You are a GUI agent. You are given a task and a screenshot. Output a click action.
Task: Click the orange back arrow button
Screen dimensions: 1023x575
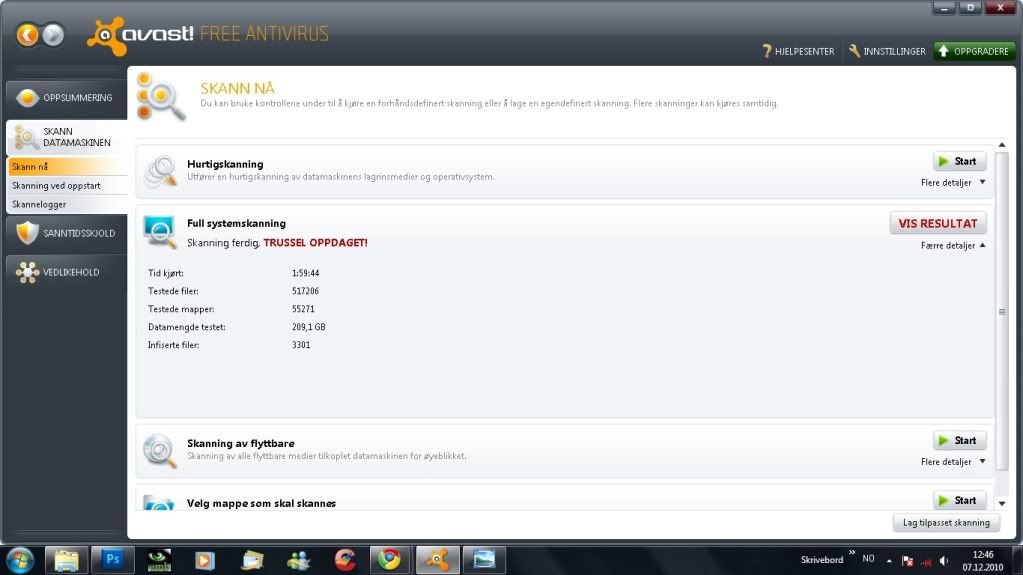point(27,36)
